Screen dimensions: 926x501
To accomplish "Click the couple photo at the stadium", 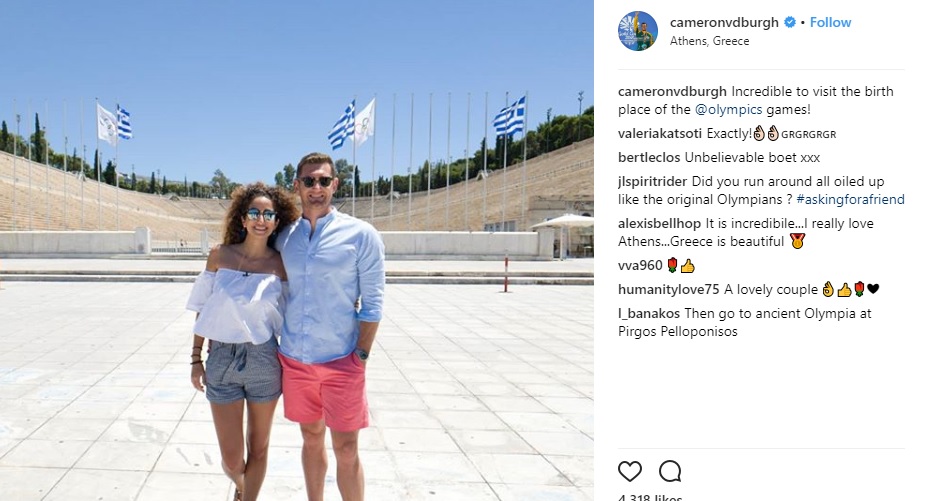I will 296,250.
